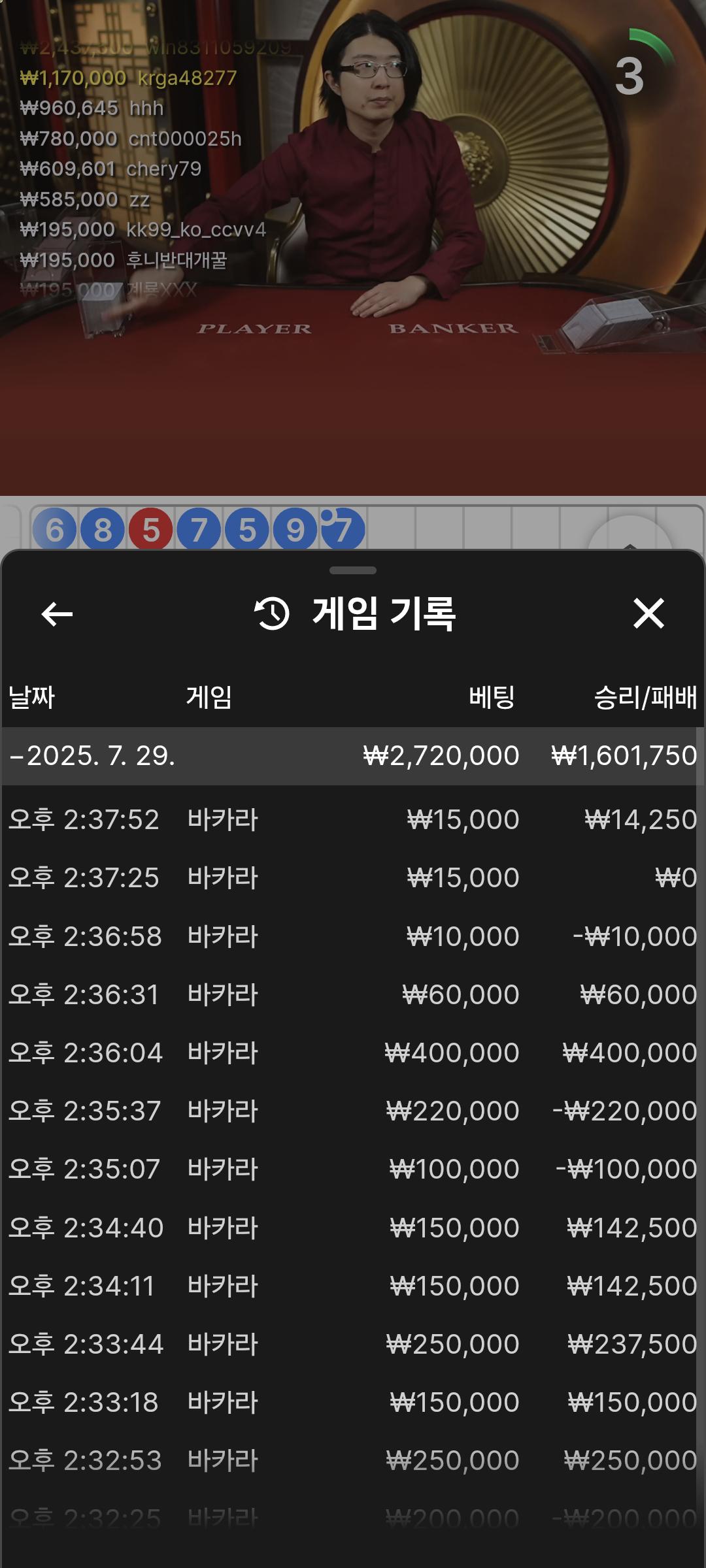The image size is (706, 1568).
Task: Tap krga48277 in the winners list
Action: (187, 78)
